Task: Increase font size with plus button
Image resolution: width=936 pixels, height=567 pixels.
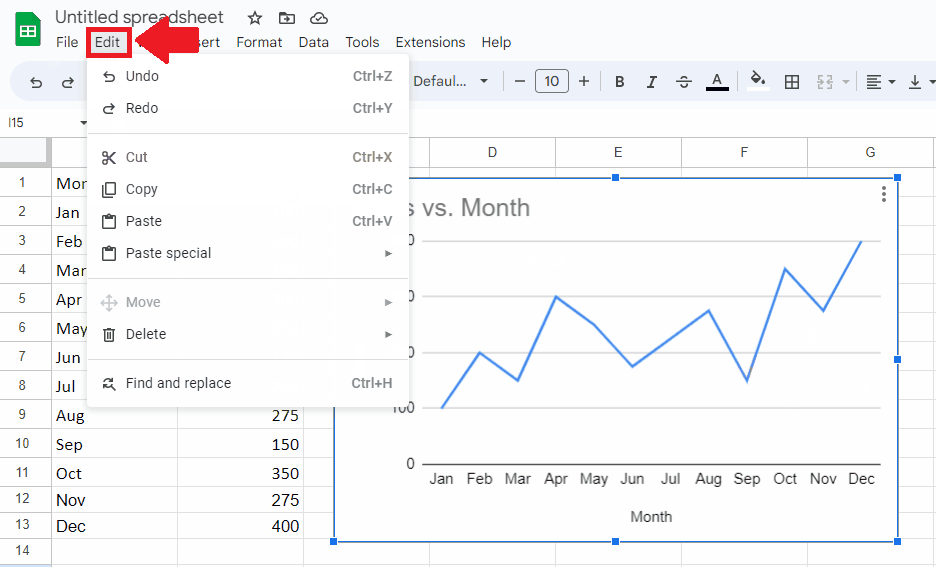Action: click(584, 81)
